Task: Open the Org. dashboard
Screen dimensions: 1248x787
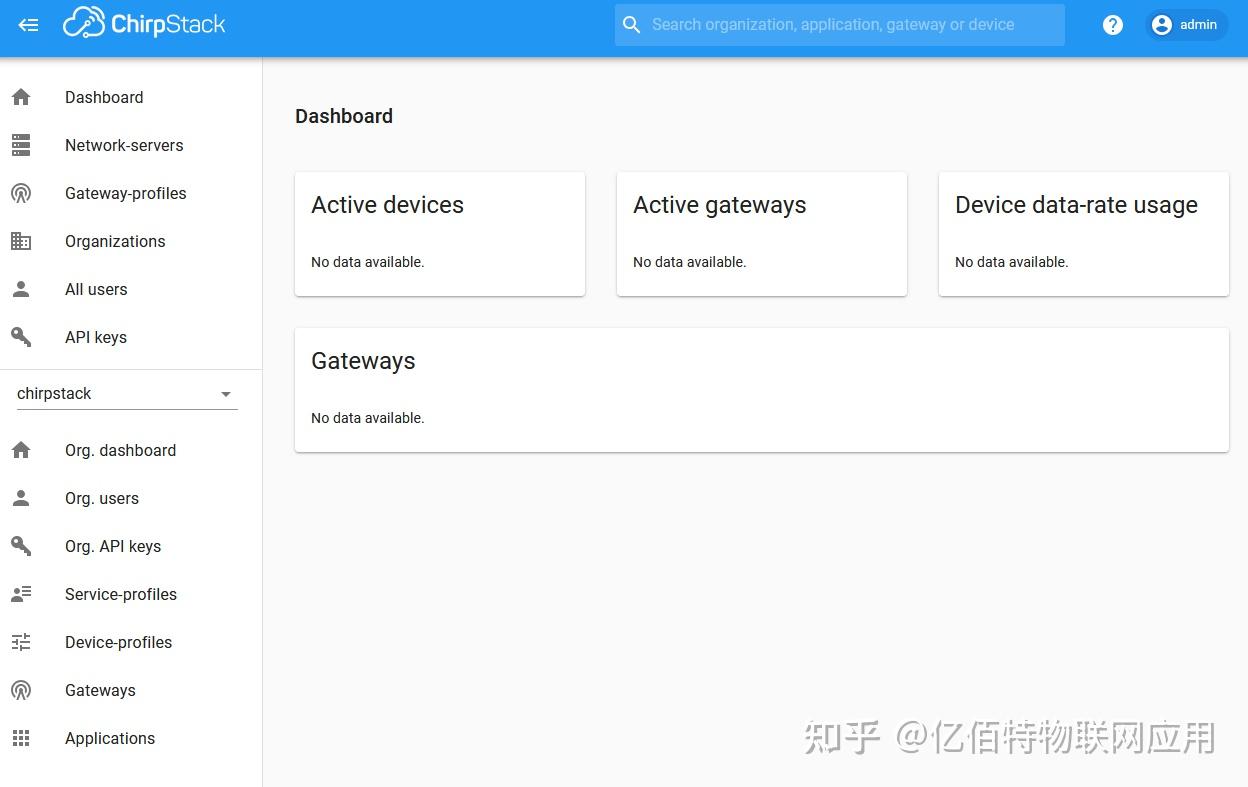Action: click(x=120, y=450)
